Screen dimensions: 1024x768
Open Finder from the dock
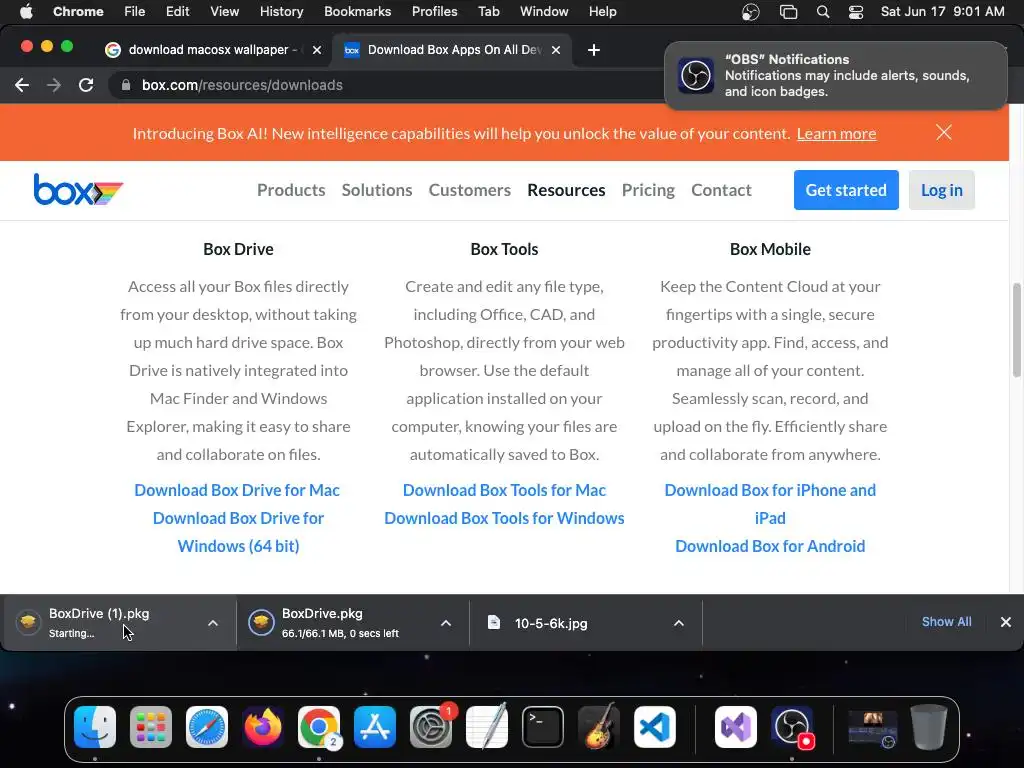[95, 727]
